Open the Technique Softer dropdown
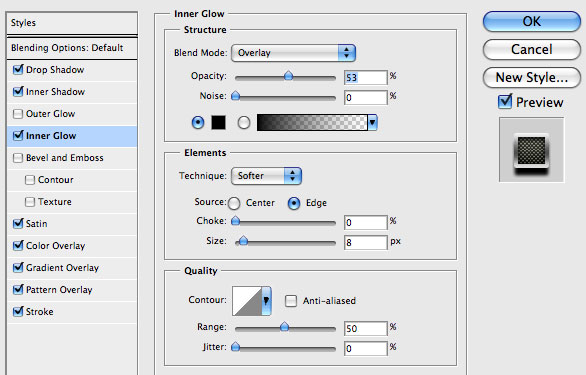The height and width of the screenshot is (375, 586). tap(266, 176)
